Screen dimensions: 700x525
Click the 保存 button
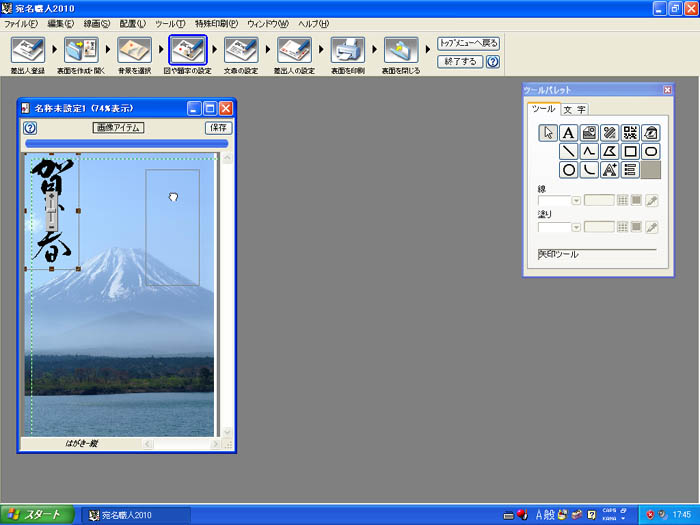pos(217,128)
